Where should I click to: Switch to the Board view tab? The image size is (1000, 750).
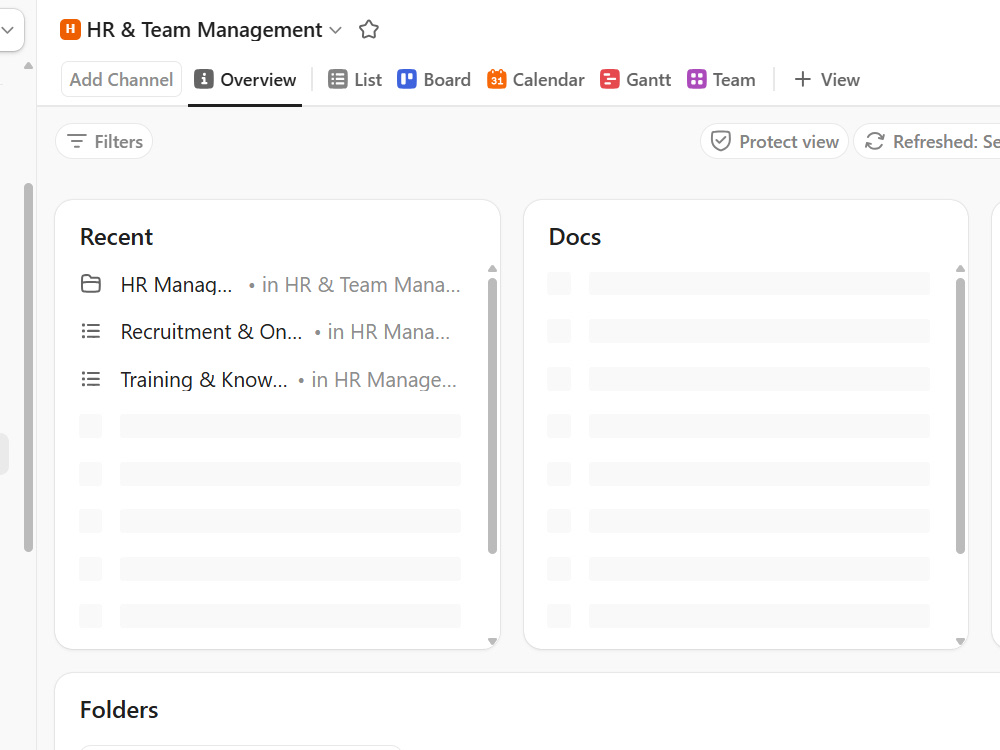tap(434, 80)
